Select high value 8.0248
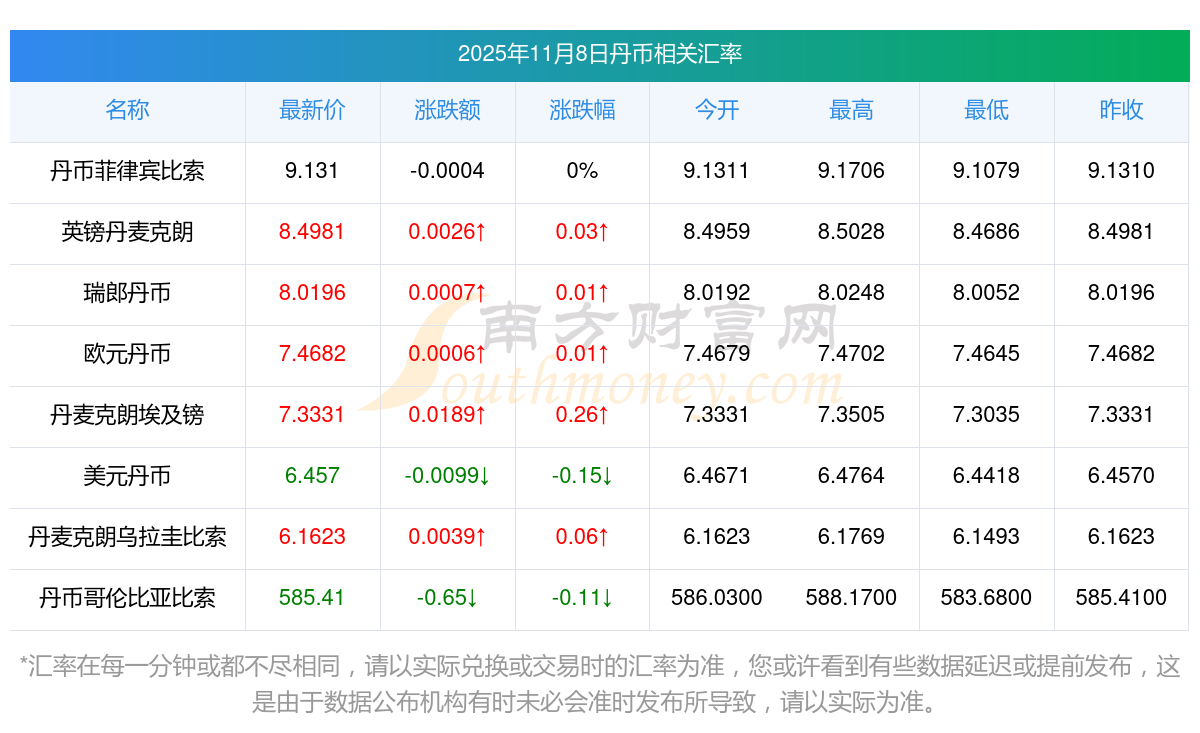The height and width of the screenshot is (733, 1200). click(x=851, y=293)
